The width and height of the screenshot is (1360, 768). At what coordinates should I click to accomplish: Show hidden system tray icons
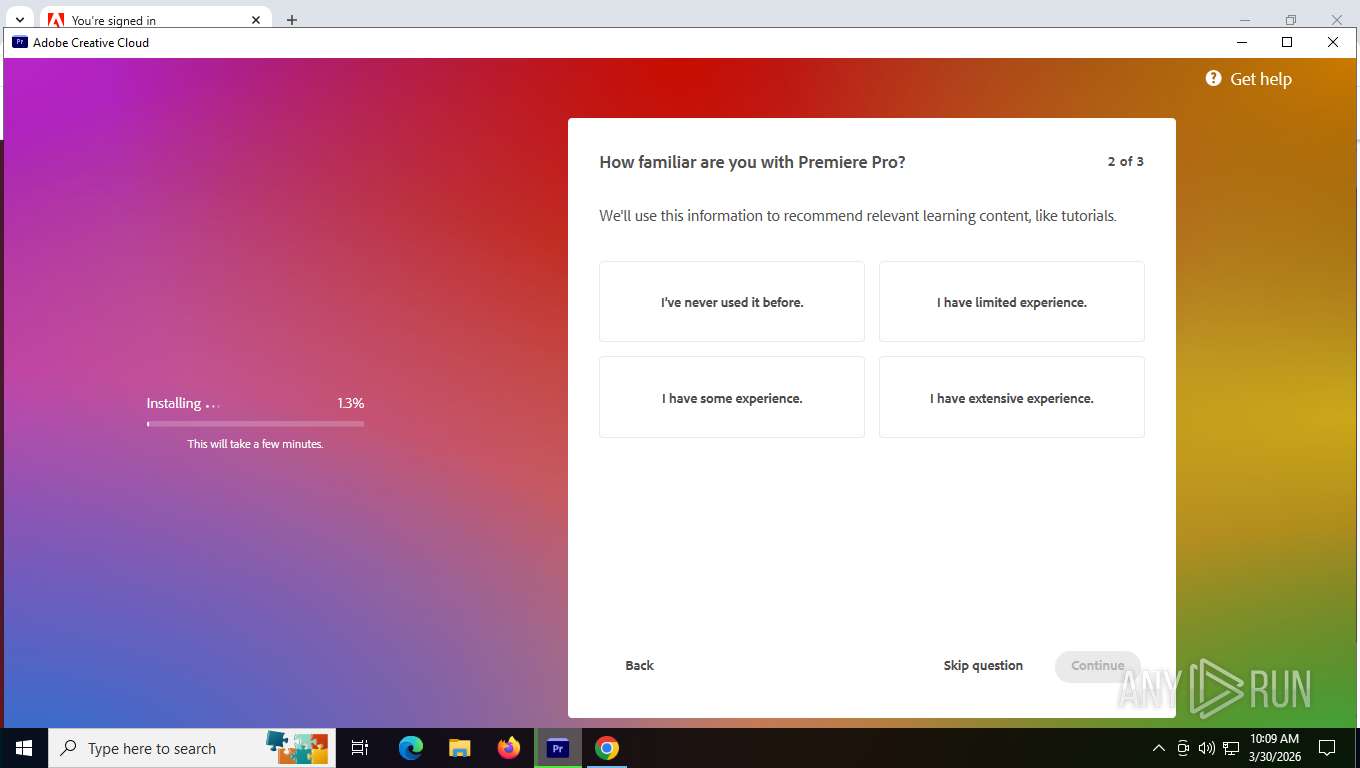pos(1159,748)
